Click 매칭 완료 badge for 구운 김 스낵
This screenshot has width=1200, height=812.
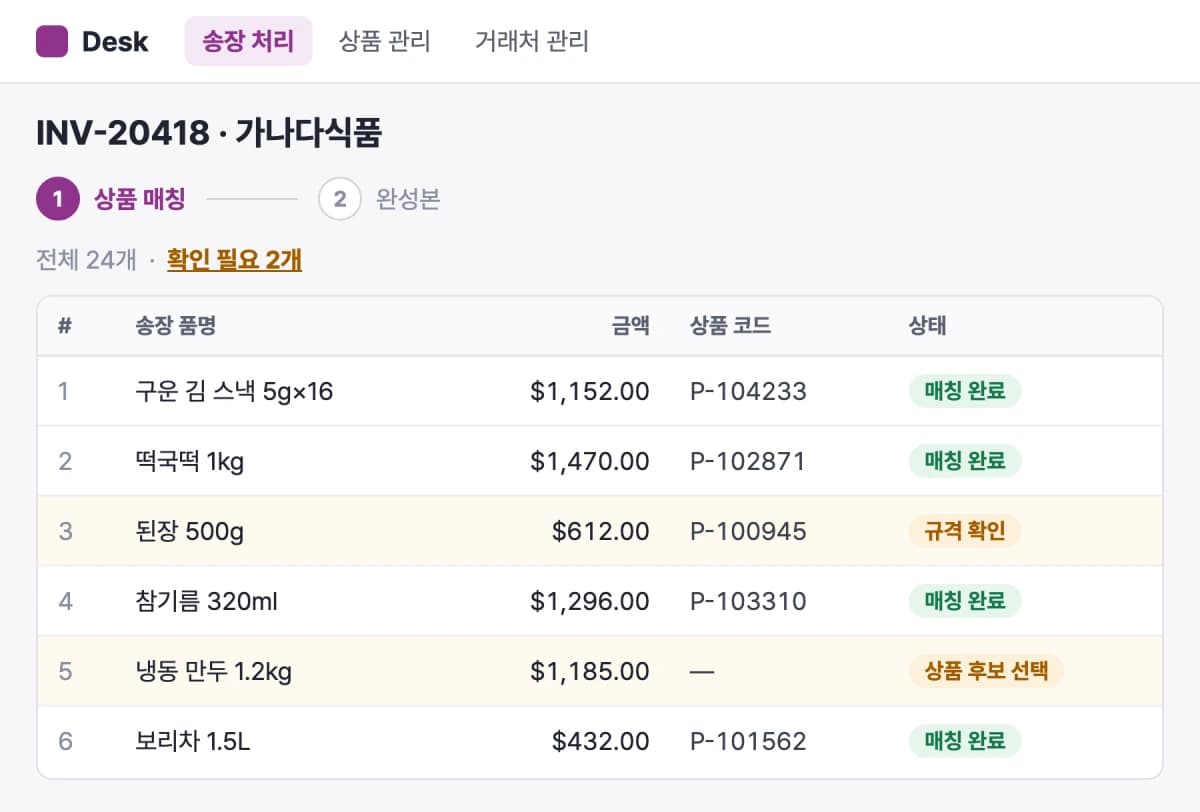(x=965, y=391)
